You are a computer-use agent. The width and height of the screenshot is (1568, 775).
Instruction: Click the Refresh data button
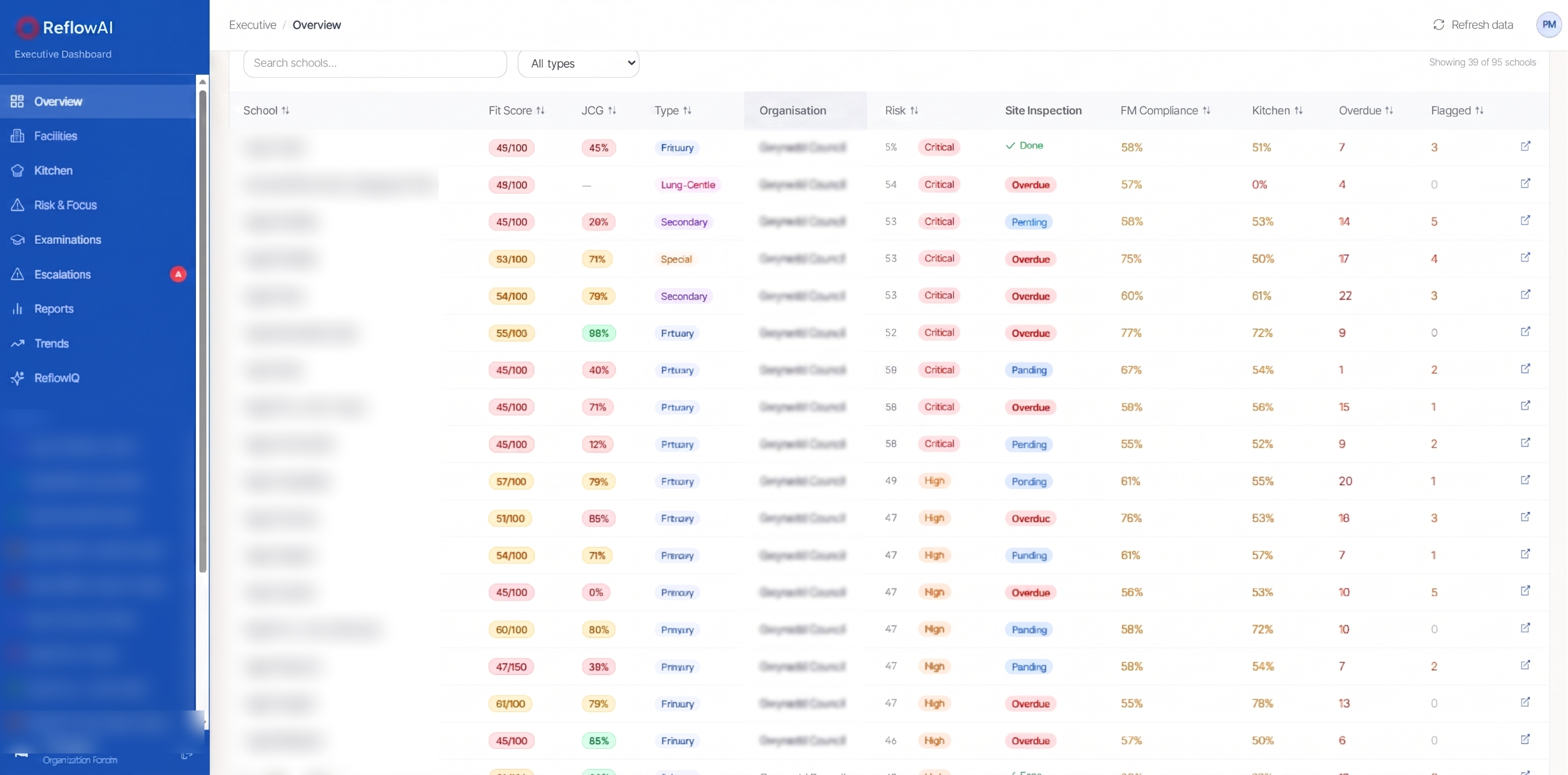1473,25
